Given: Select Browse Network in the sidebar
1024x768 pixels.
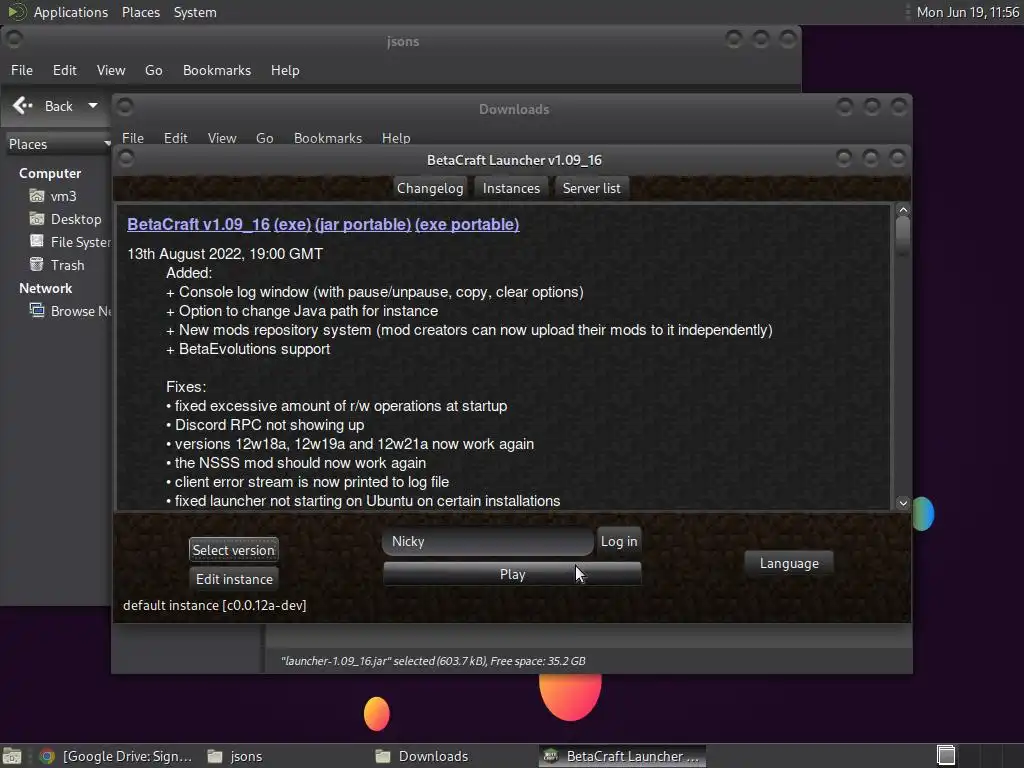Looking at the screenshot, I should click(x=80, y=311).
